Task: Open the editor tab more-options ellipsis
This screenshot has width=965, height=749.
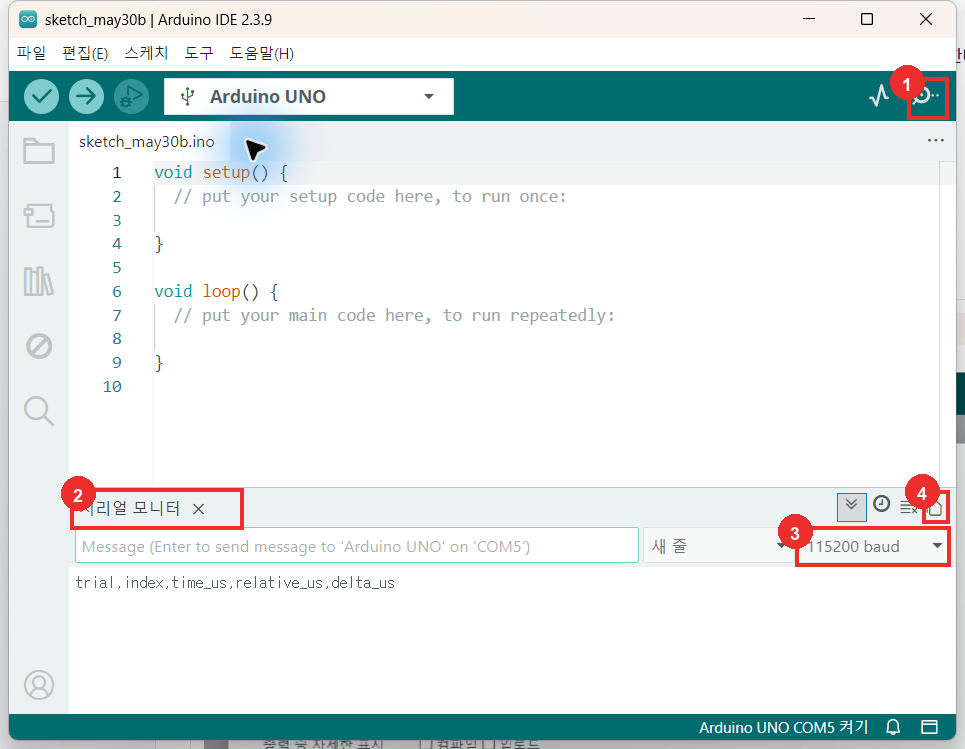Action: [935, 141]
